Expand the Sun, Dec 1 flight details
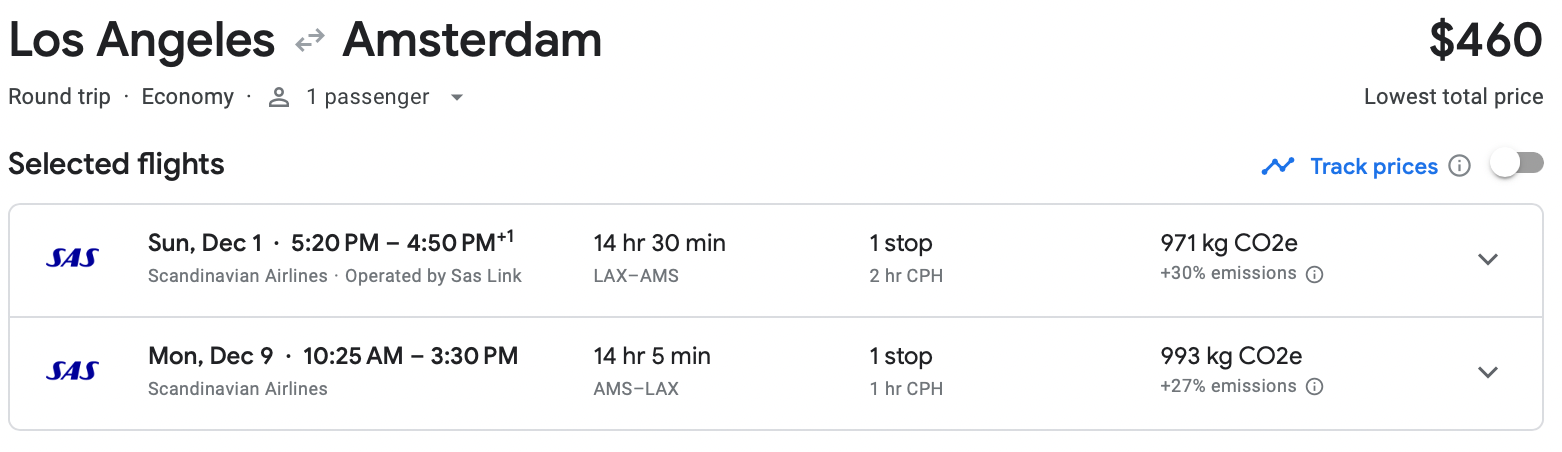This screenshot has height=452, width=1562. pyautogui.click(x=1488, y=259)
